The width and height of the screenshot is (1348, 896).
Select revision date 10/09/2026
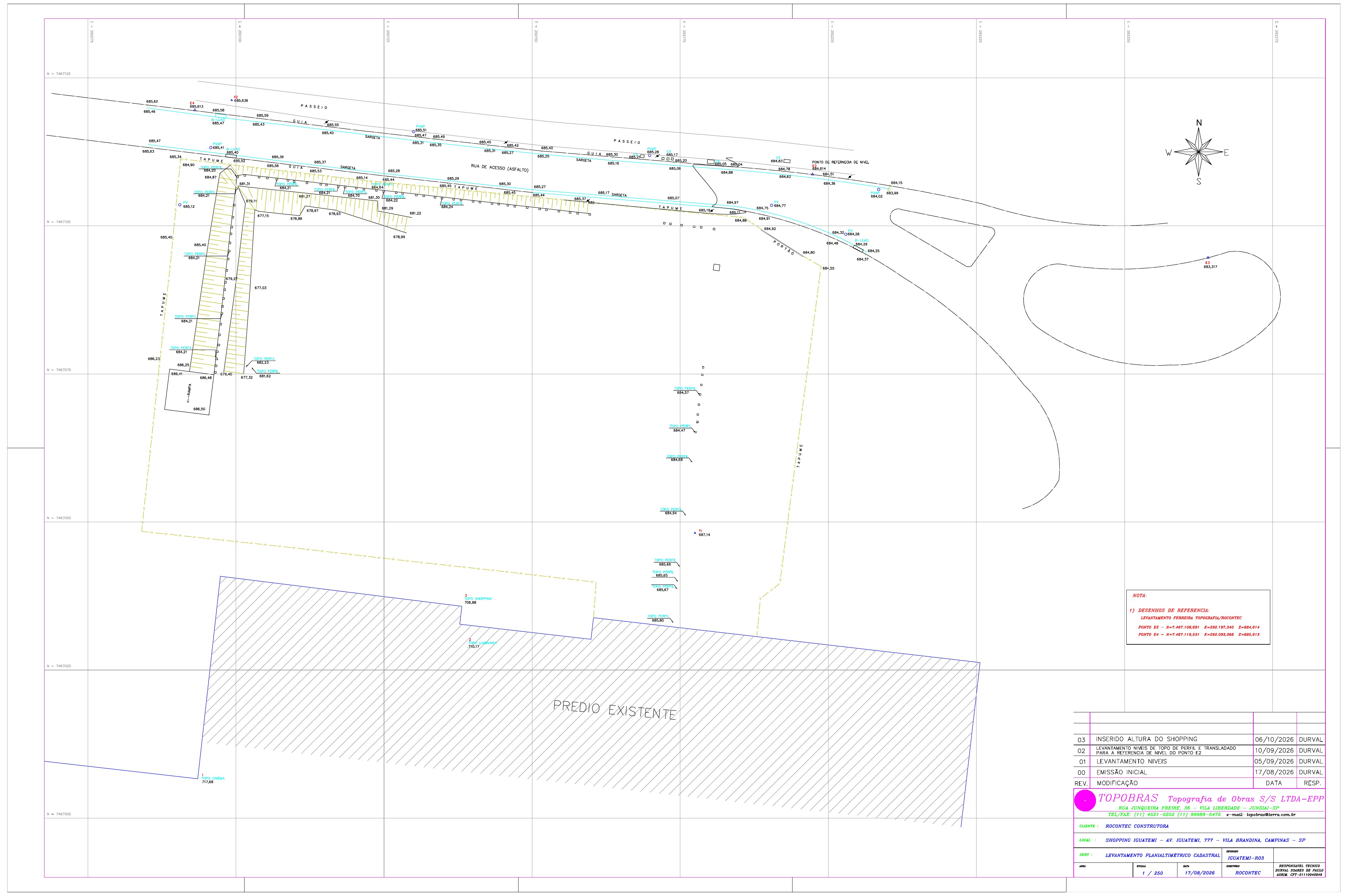pyautogui.click(x=1274, y=750)
